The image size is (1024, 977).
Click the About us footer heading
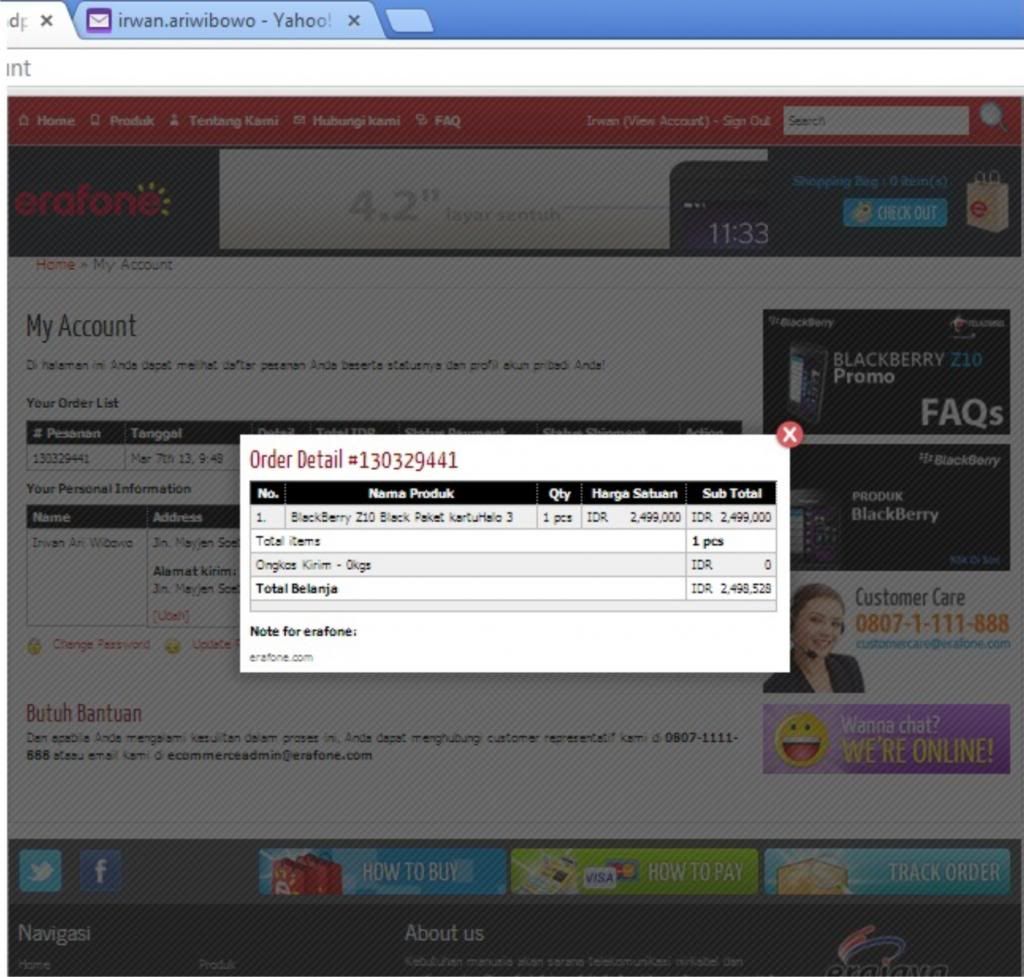444,933
